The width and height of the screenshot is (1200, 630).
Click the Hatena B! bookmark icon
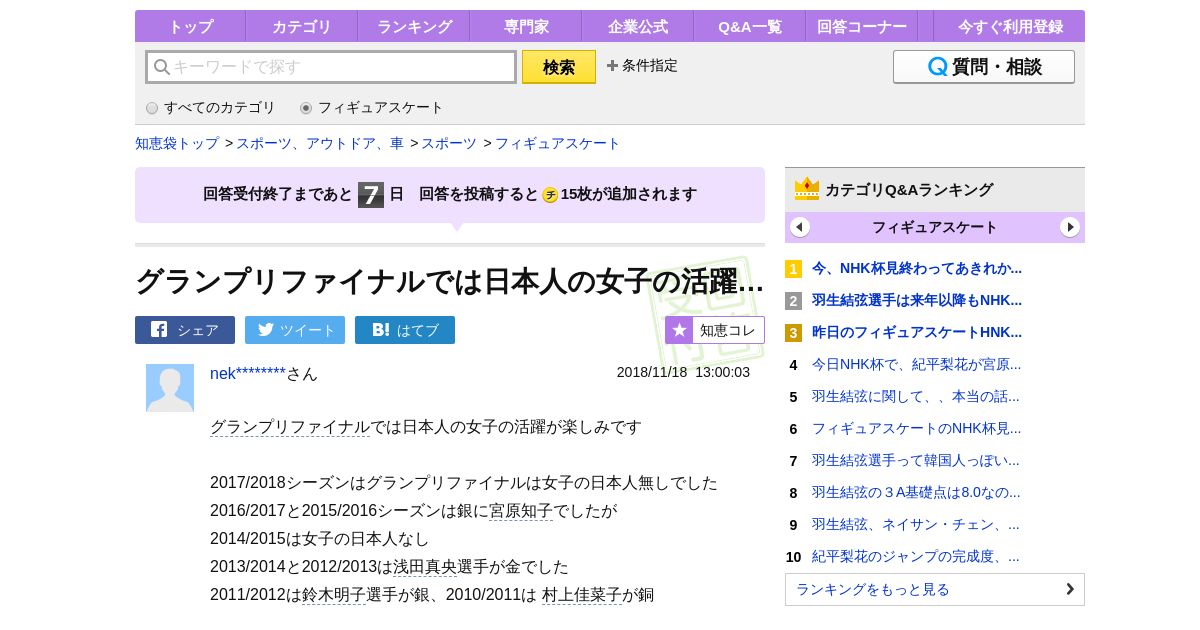381,329
